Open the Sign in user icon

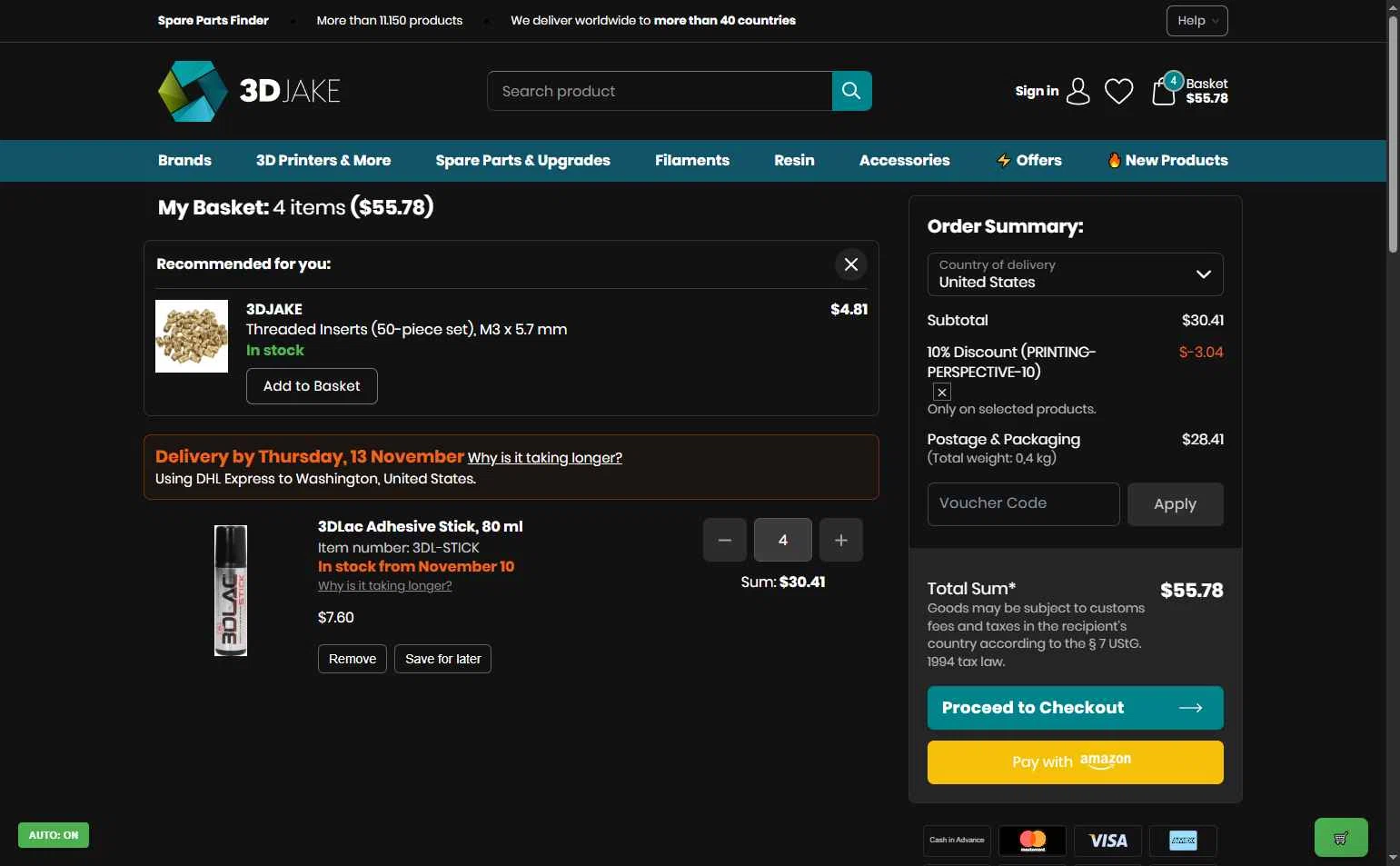point(1077,91)
